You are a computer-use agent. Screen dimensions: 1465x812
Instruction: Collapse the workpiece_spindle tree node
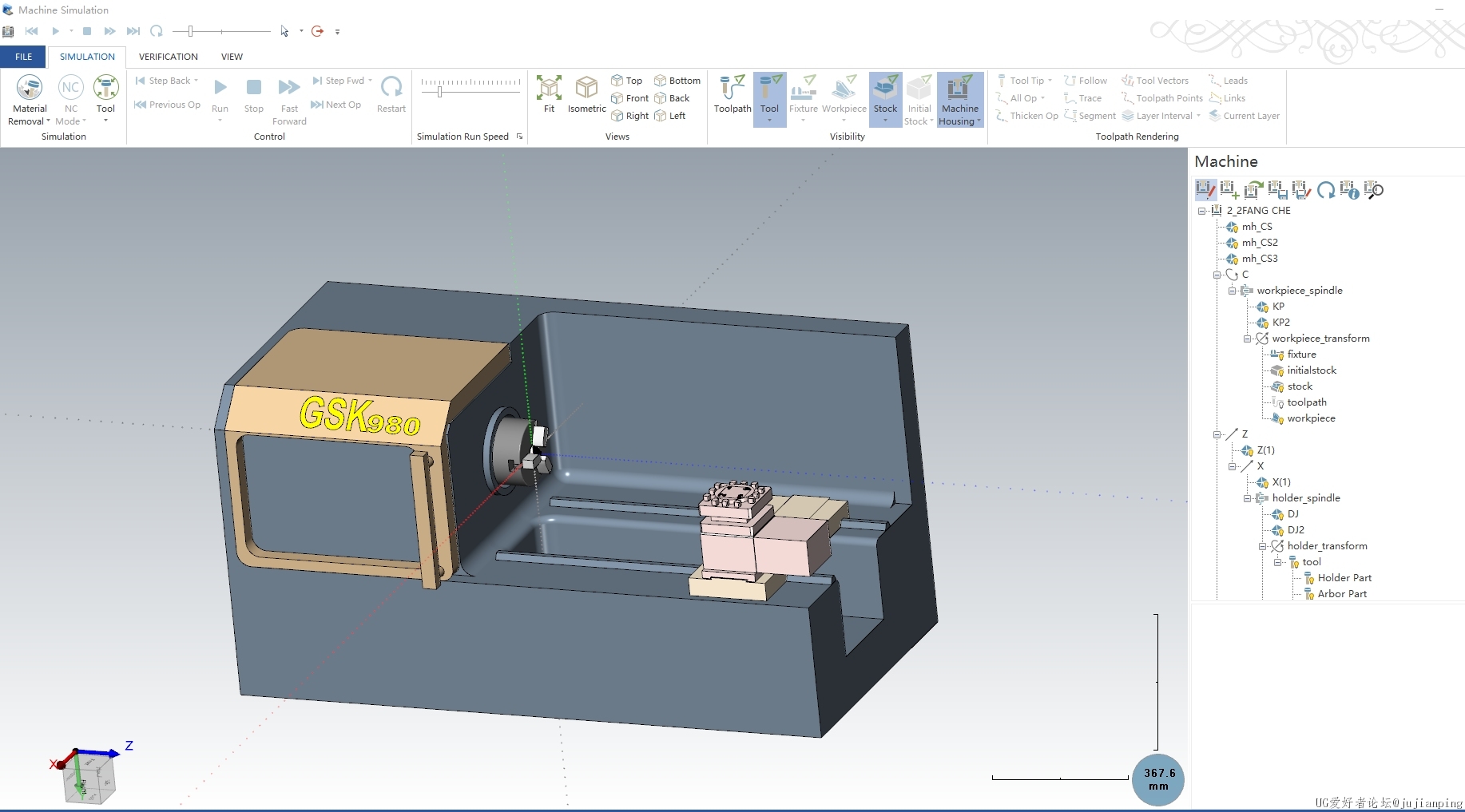[x=1232, y=291]
